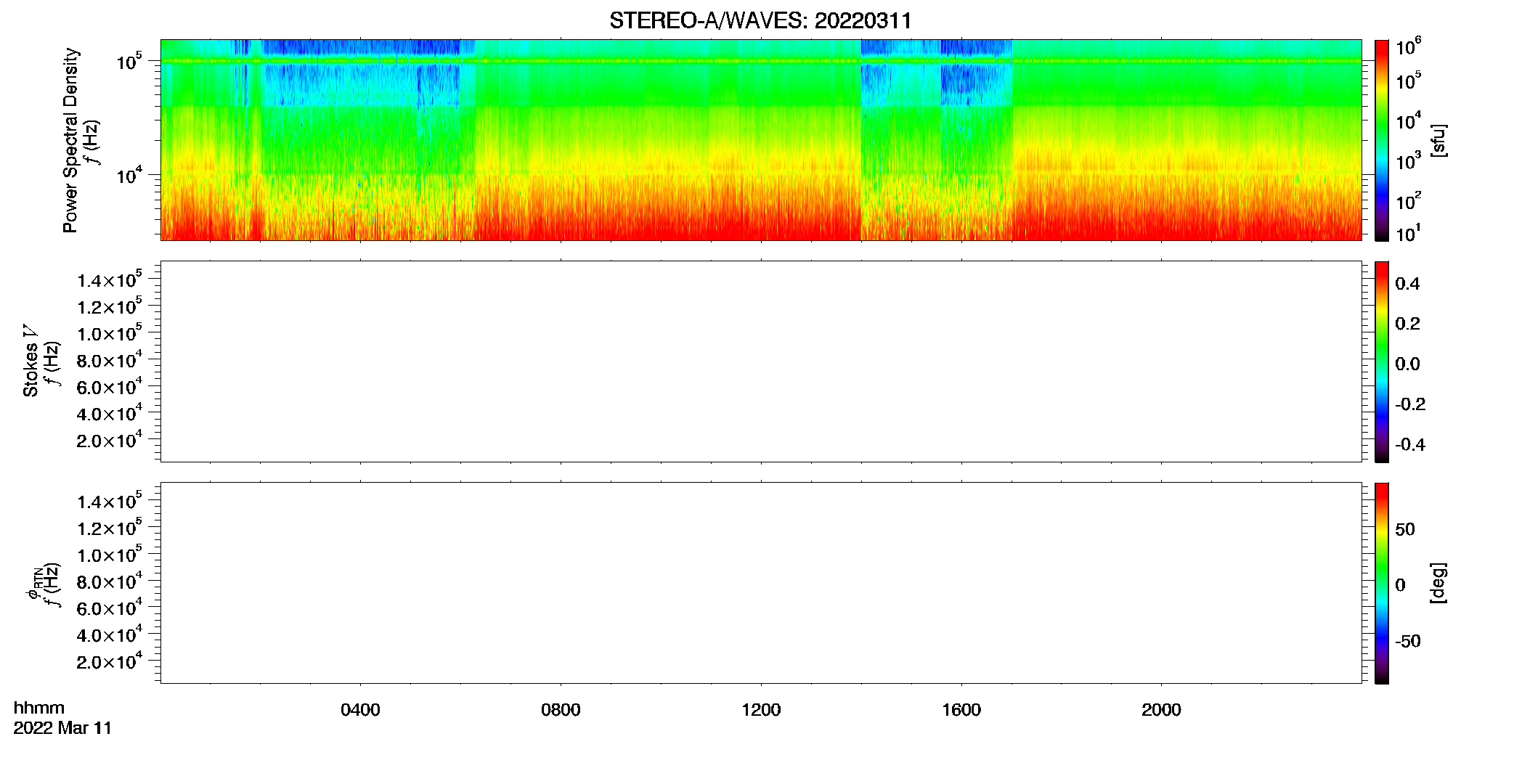
Task: Click the STEREO-A/WAVES: 20220311 plot title
Action: point(760,20)
